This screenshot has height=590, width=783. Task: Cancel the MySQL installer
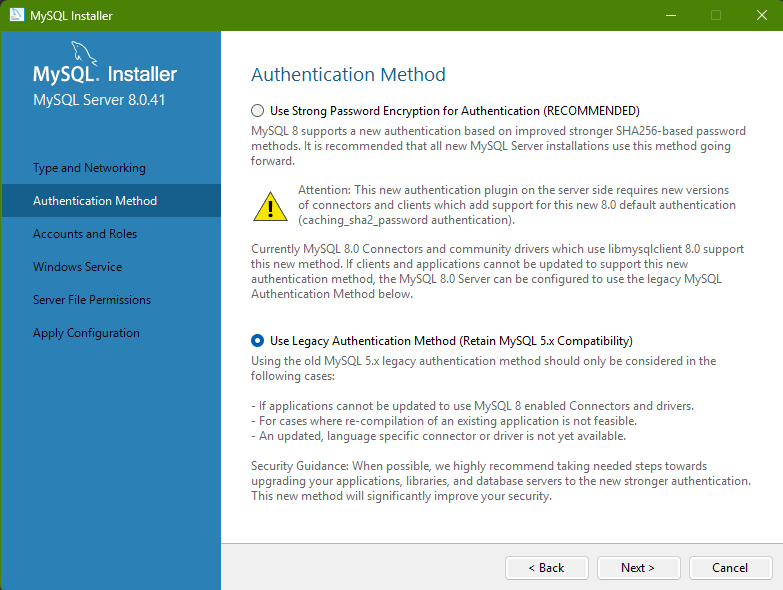coord(730,568)
